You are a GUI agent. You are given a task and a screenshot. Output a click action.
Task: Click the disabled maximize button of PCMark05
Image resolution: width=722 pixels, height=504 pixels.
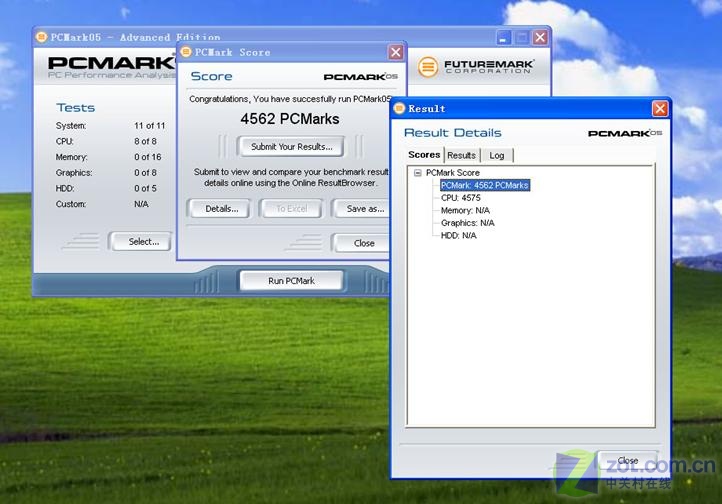click(x=522, y=37)
